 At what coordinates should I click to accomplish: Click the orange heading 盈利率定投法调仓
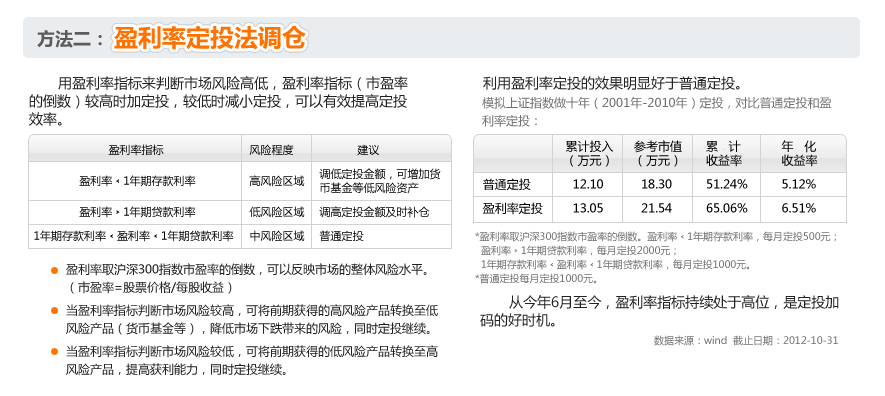click(210, 38)
